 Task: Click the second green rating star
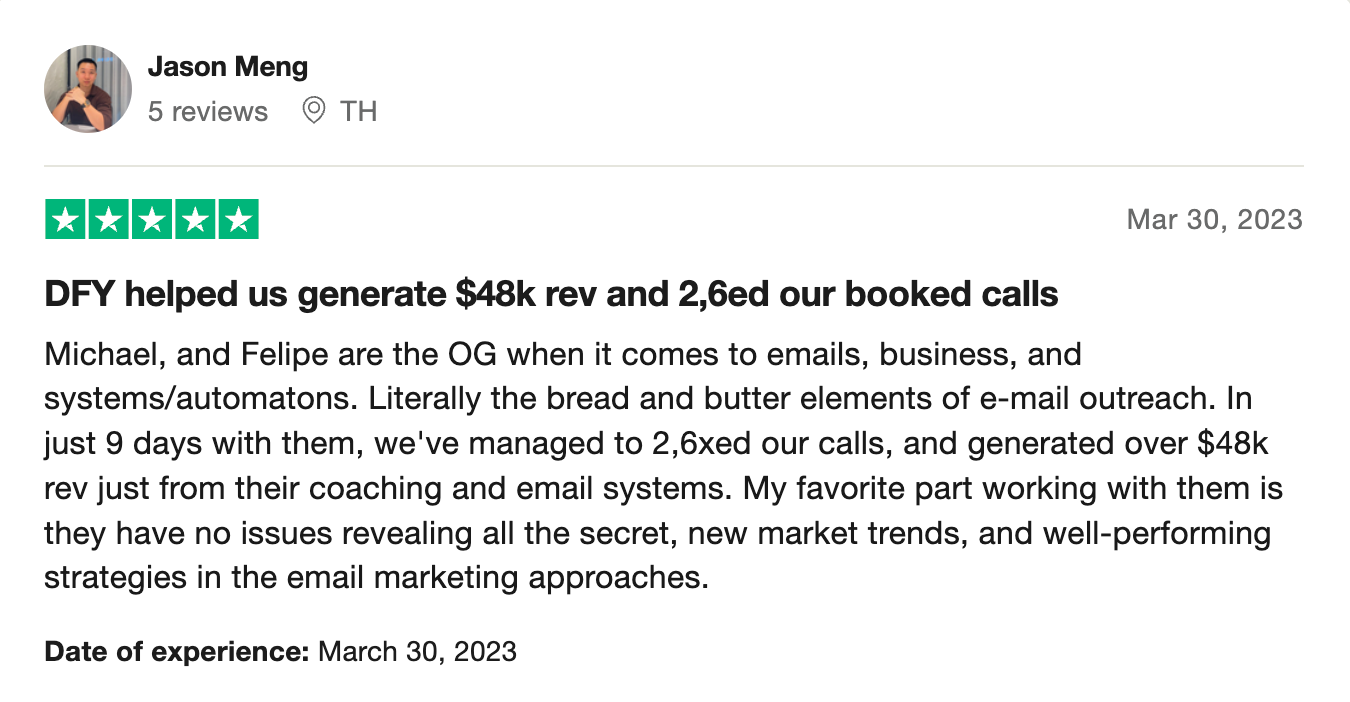click(109, 220)
